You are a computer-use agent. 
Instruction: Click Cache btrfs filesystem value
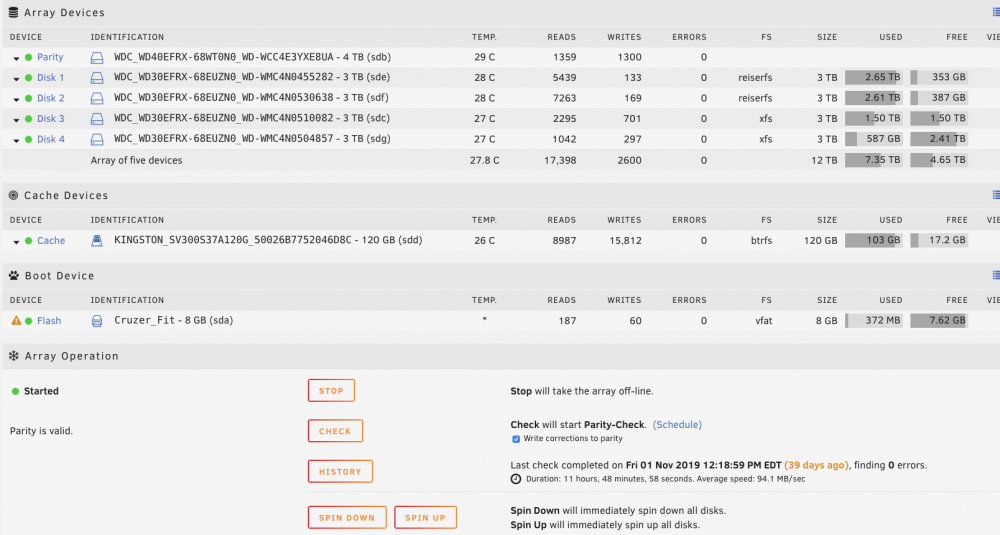[761, 241]
